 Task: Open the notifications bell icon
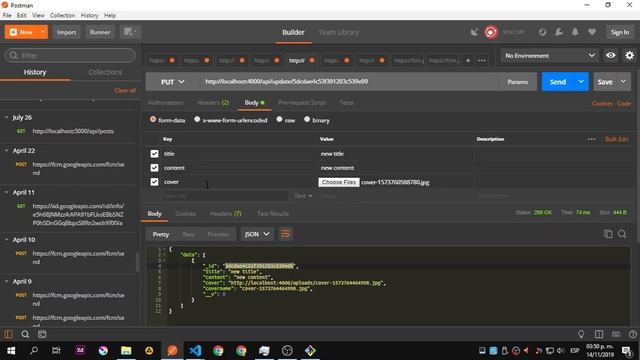pyautogui.click(x=575, y=32)
